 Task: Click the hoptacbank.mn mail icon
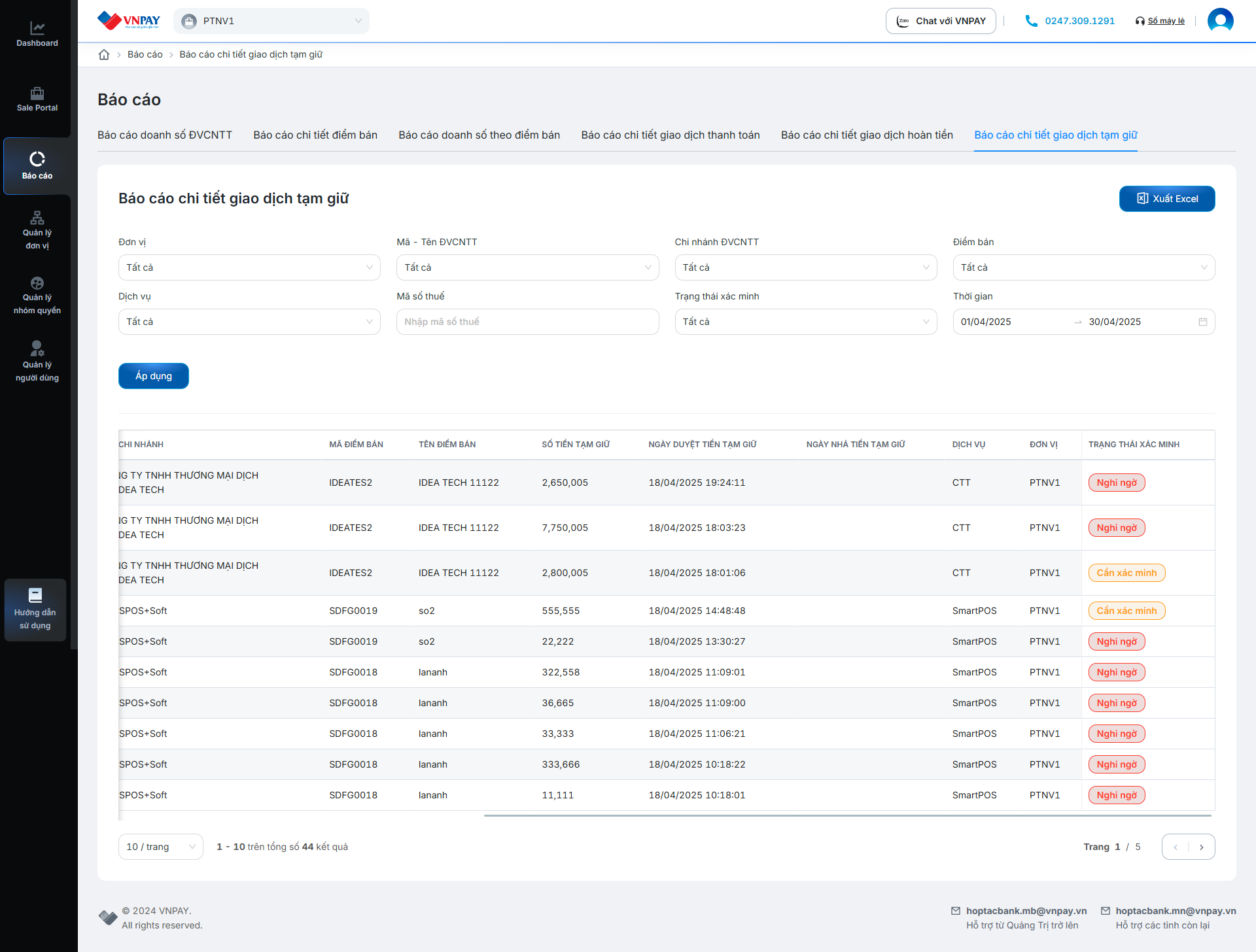(x=1106, y=911)
